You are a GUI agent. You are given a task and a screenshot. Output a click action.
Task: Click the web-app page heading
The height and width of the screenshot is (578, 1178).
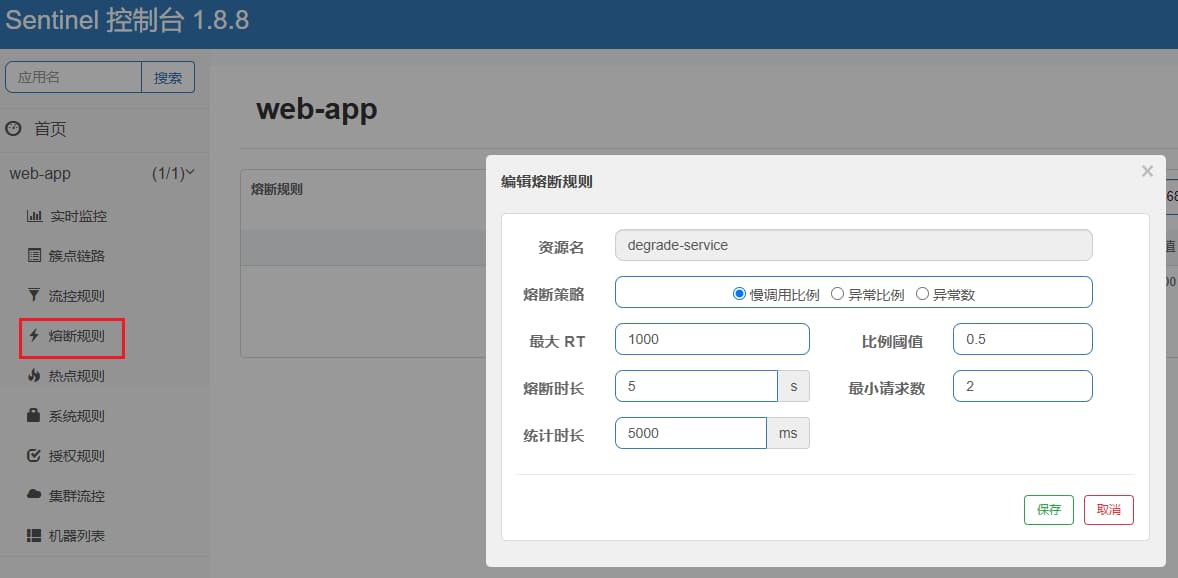316,110
